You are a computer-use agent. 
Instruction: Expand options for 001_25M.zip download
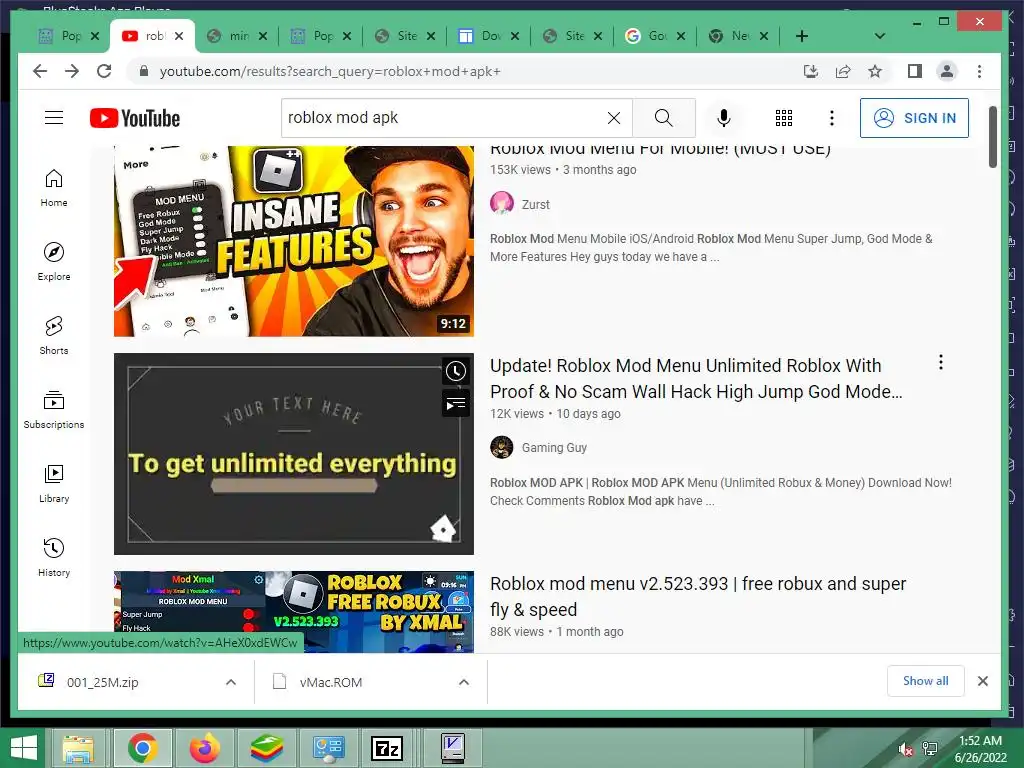point(231,682)
